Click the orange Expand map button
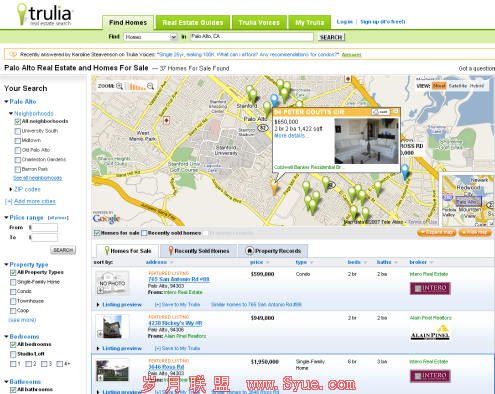The width and height of the screenshot is (495, 394). [437, 232]
